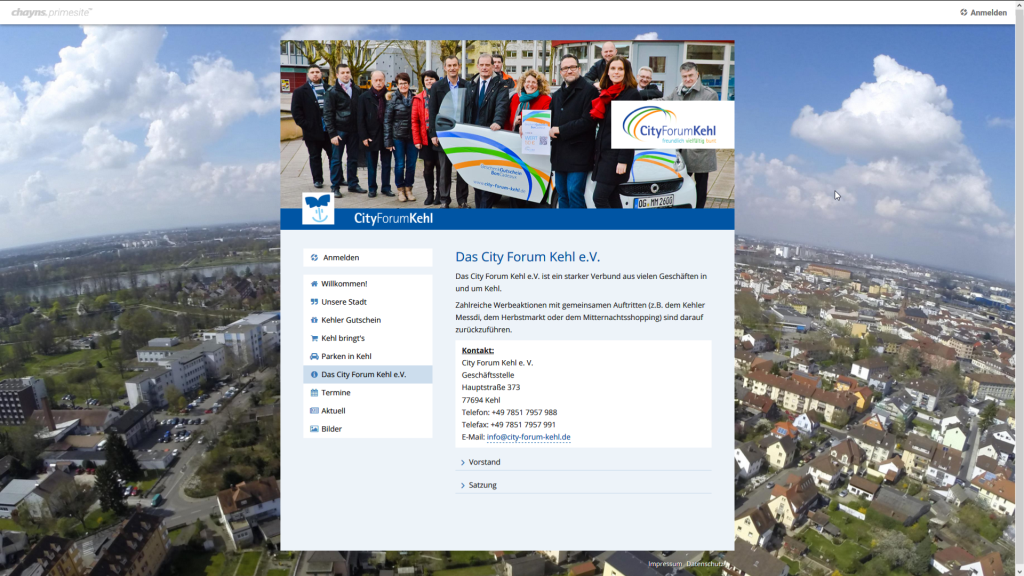1024x576 pixels.
Task: Click the gift icon beside Kehler Gutschein
Action: (314, 320)
